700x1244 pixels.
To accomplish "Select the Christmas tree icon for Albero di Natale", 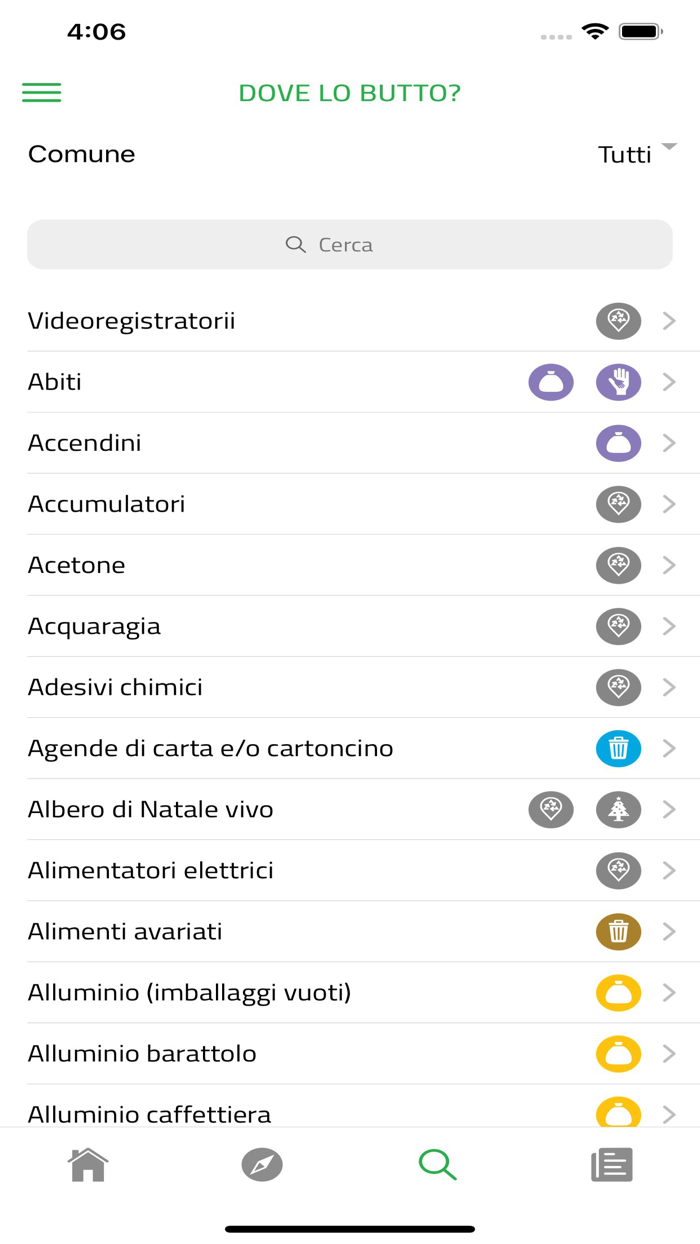I will click(x=618, y=809).
